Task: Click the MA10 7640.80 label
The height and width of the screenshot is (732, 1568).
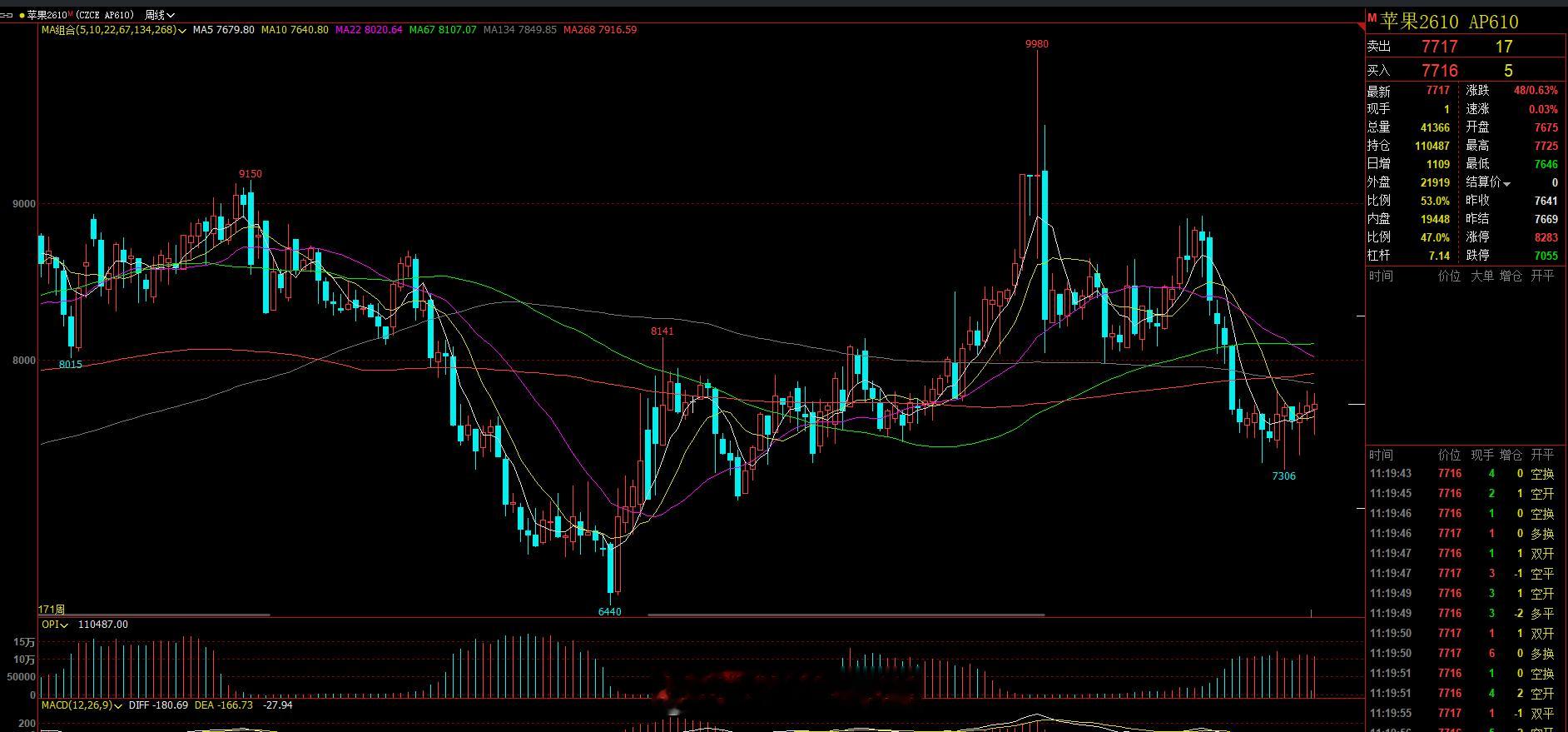Action: point(295,30)
